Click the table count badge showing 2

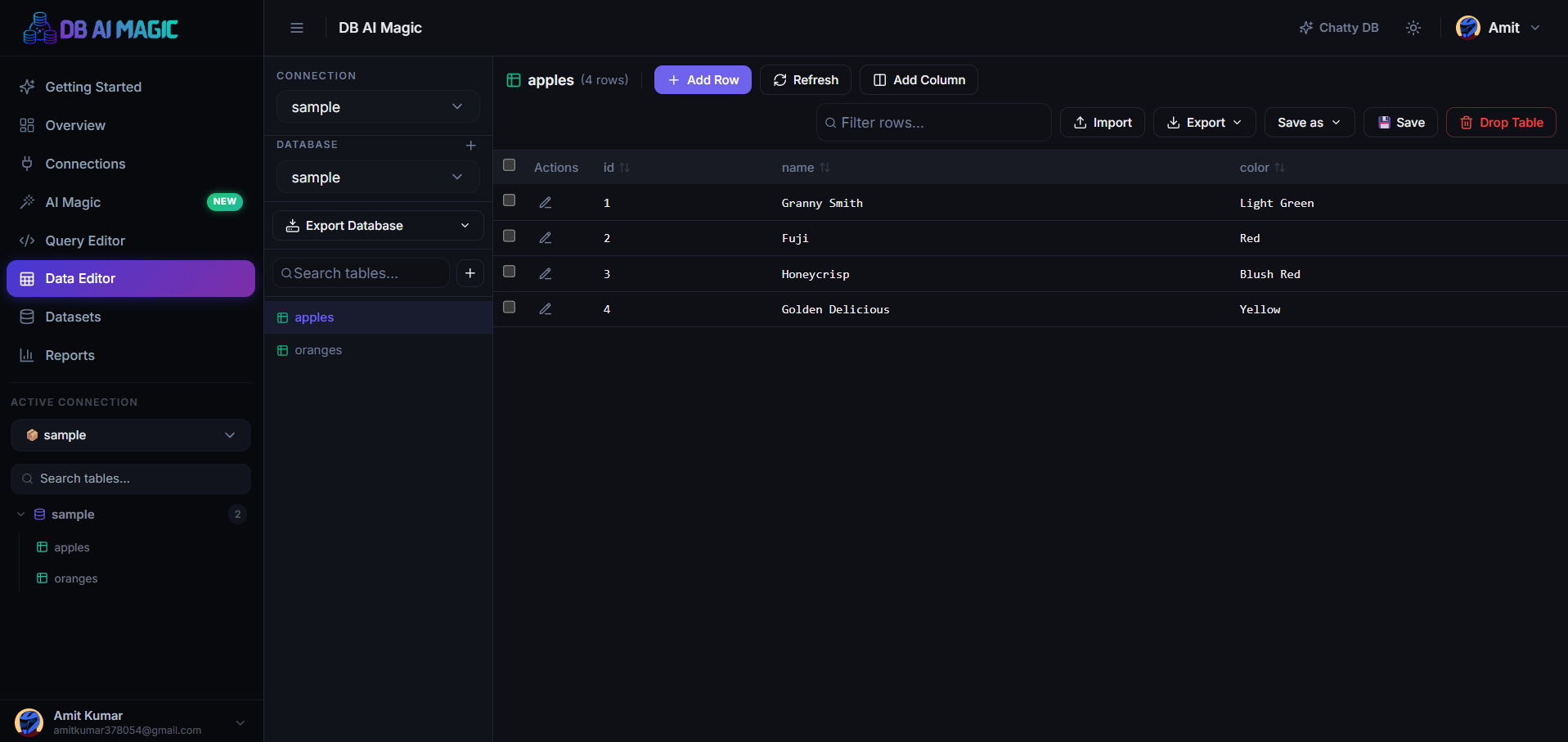[x=238, y=515]
